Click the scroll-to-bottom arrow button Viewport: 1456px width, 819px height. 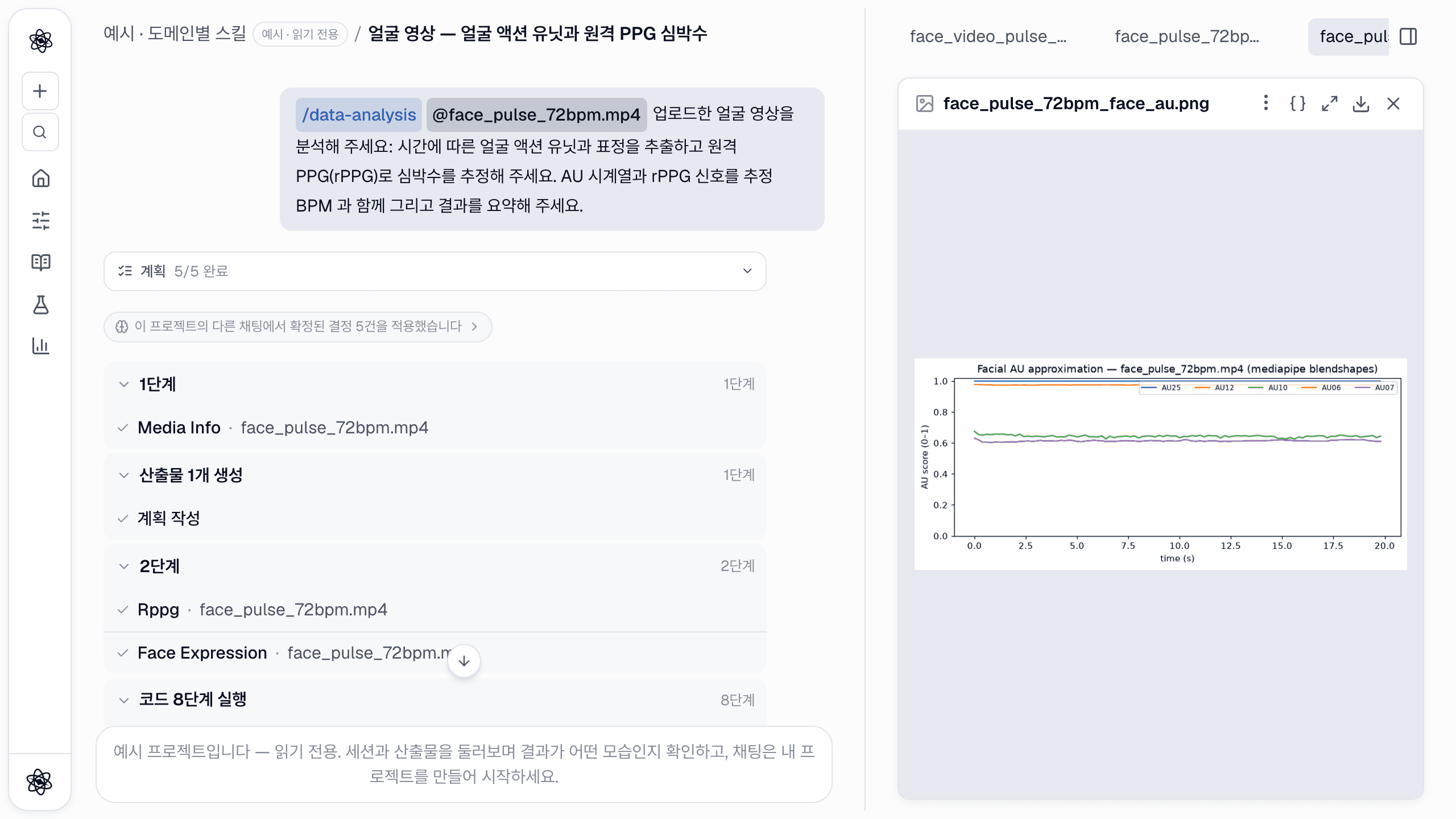pos(464,661)
